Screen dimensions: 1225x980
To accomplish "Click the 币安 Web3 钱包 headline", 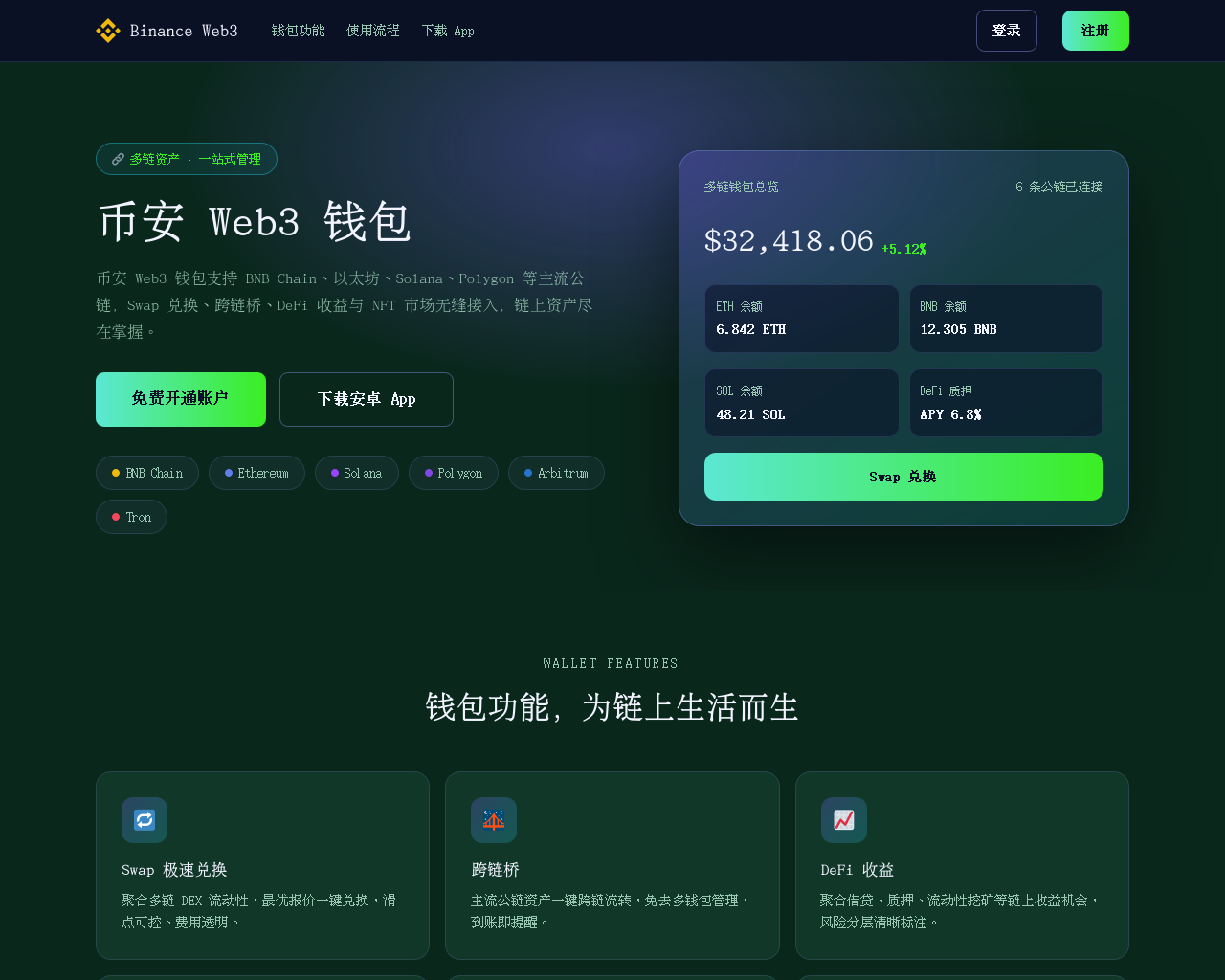I will [255, 222].
